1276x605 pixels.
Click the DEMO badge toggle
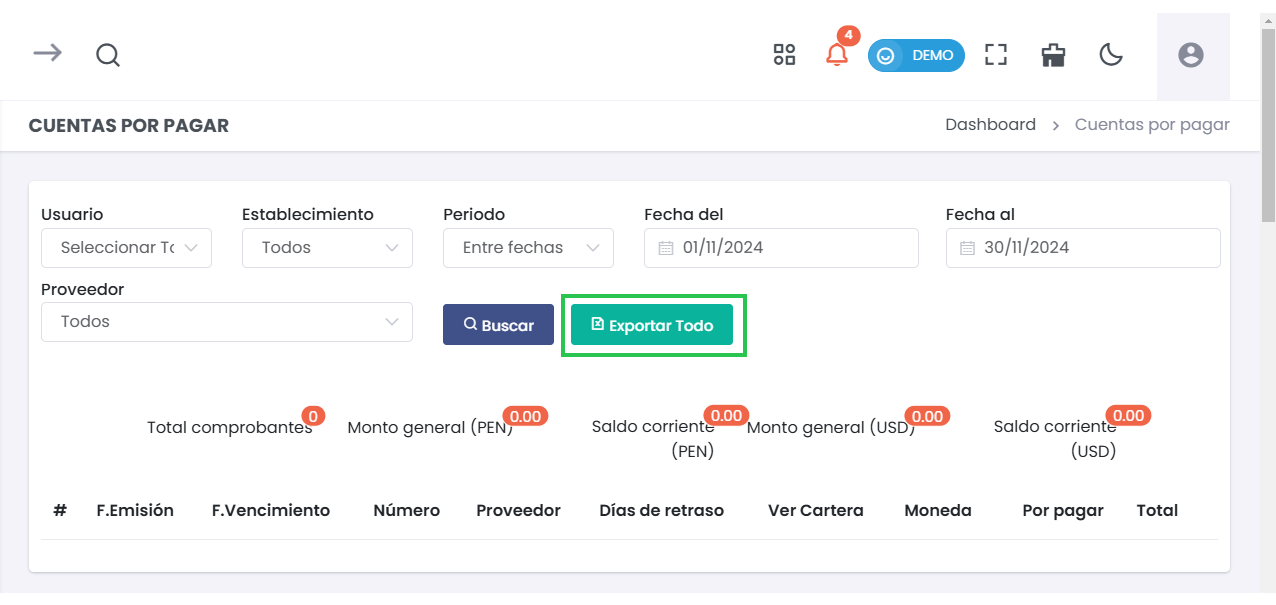[916, 55]
